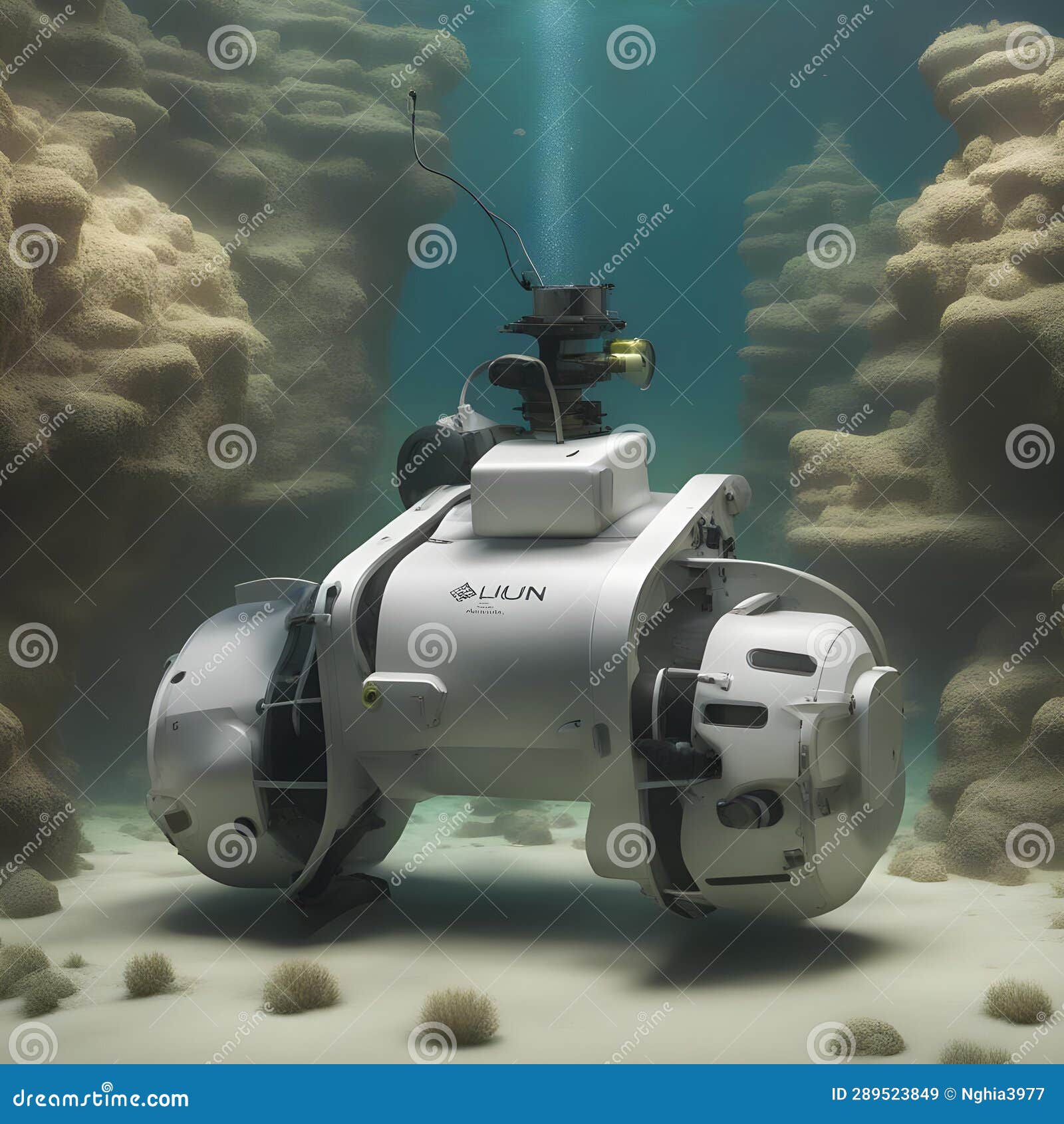Click the ID 289523849 text
Viewport: 1064px width, 1124px height.
[x=884, y=1094]
